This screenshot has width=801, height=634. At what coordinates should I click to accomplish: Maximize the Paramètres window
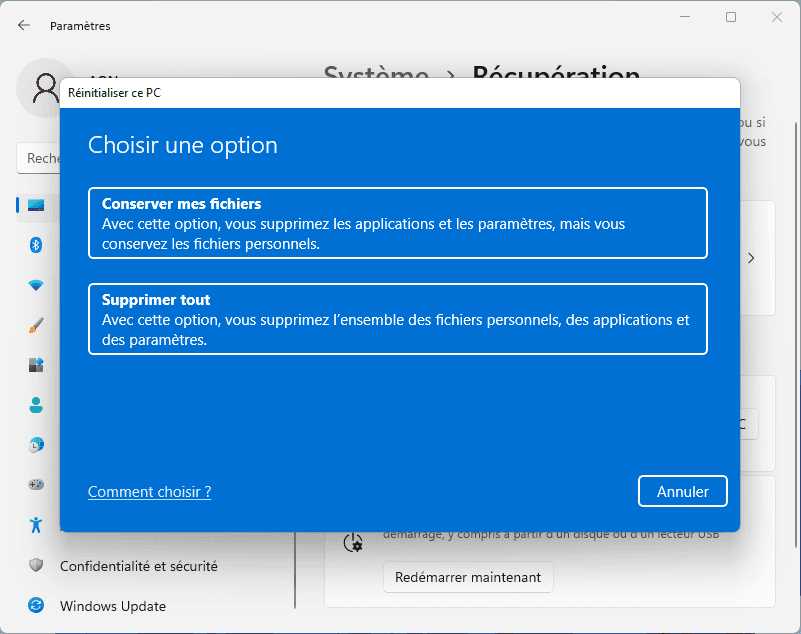point(731,17)
